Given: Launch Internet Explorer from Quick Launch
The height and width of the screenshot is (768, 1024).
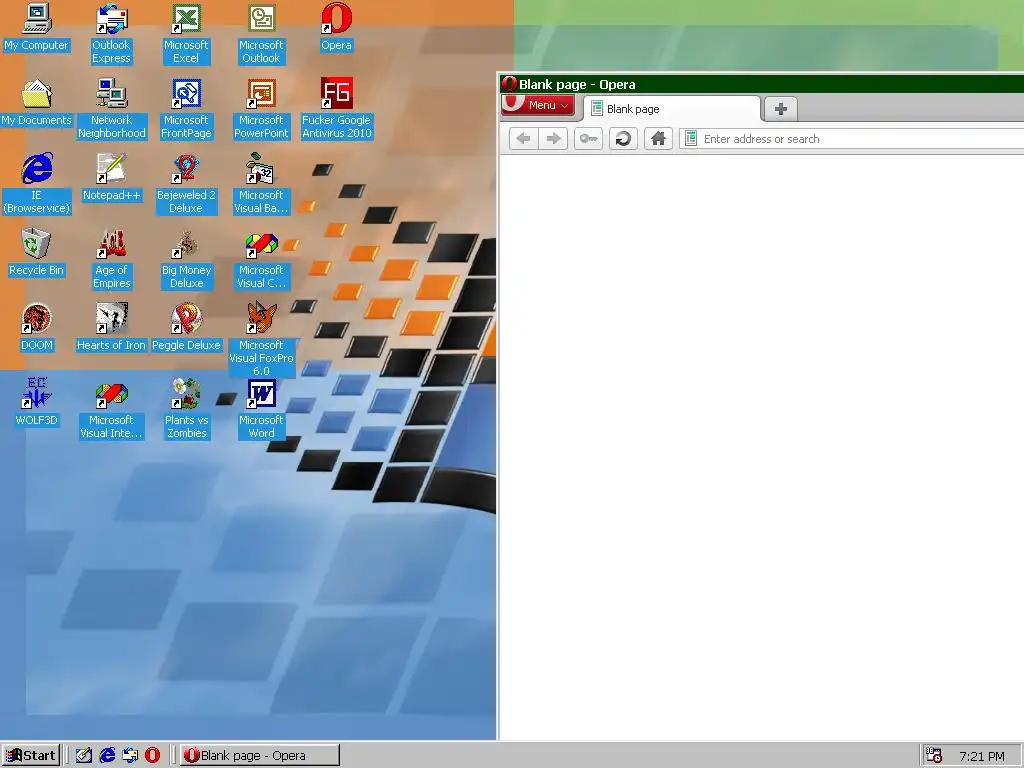Looking at the screenshot, I should pyautogui.click(x=107, y=756).
